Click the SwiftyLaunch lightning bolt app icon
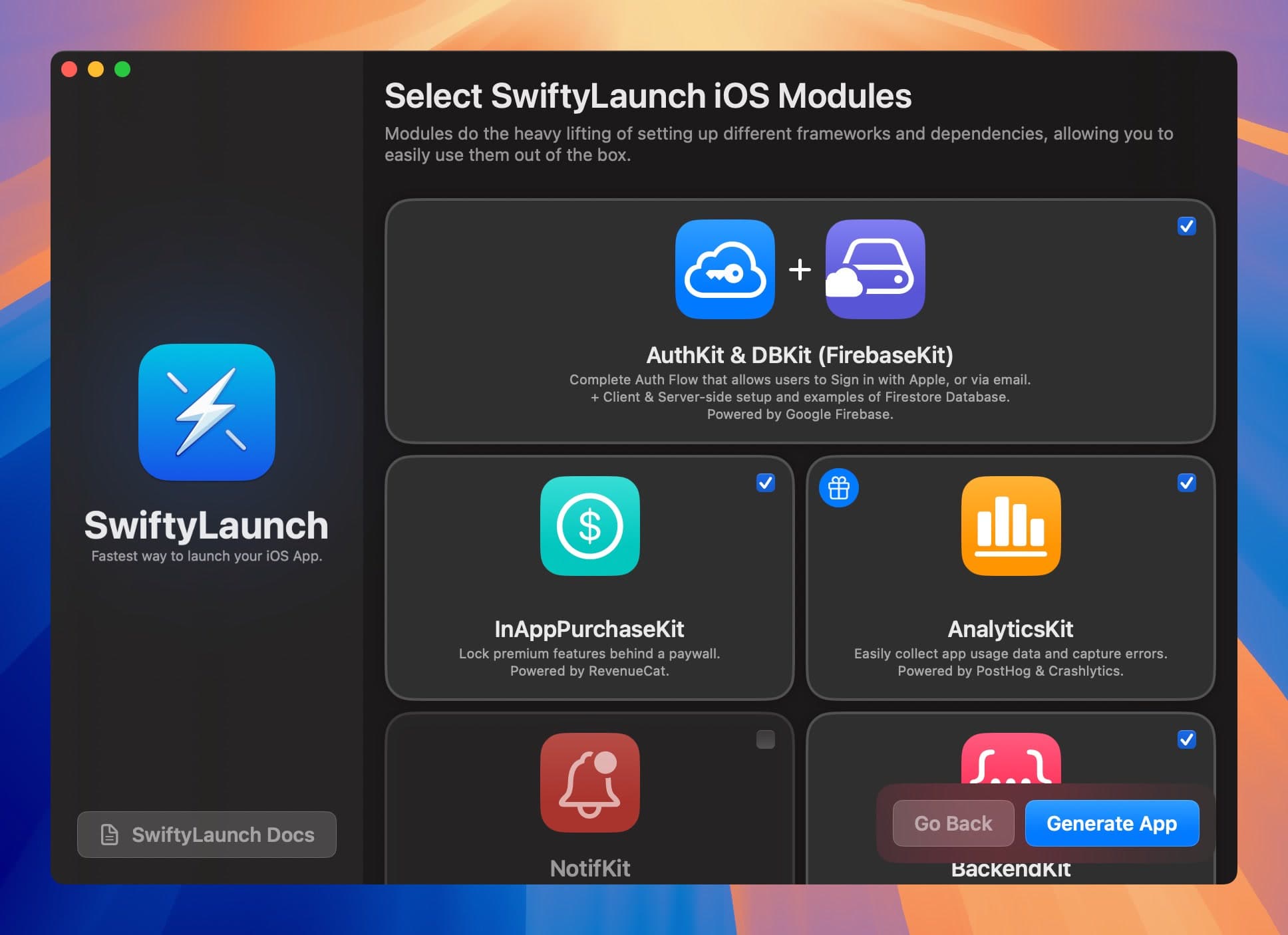Image resolution: width=1288 pixels, height=935 pixels. tap(206, 412)
